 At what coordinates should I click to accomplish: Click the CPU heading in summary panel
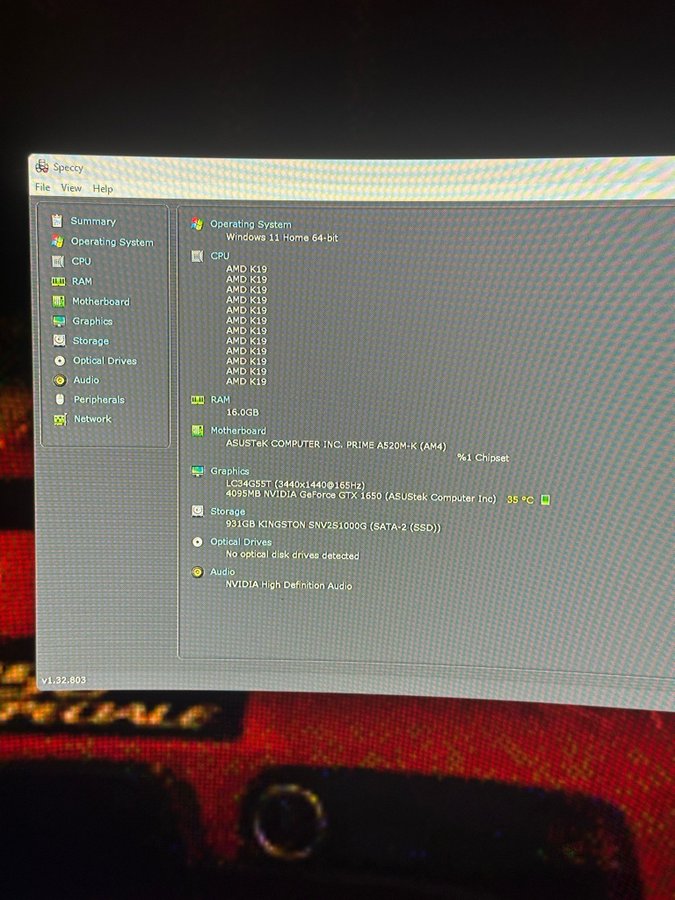pyautogui.click(x=220, y=256)
